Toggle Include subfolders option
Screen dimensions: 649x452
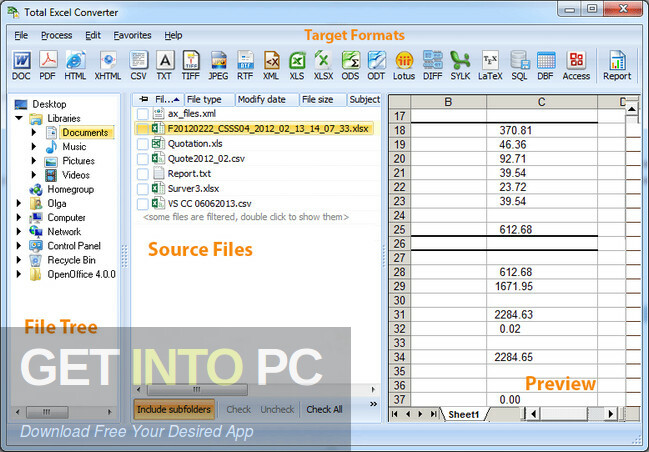pyautogui.click(x=174, y=409)
